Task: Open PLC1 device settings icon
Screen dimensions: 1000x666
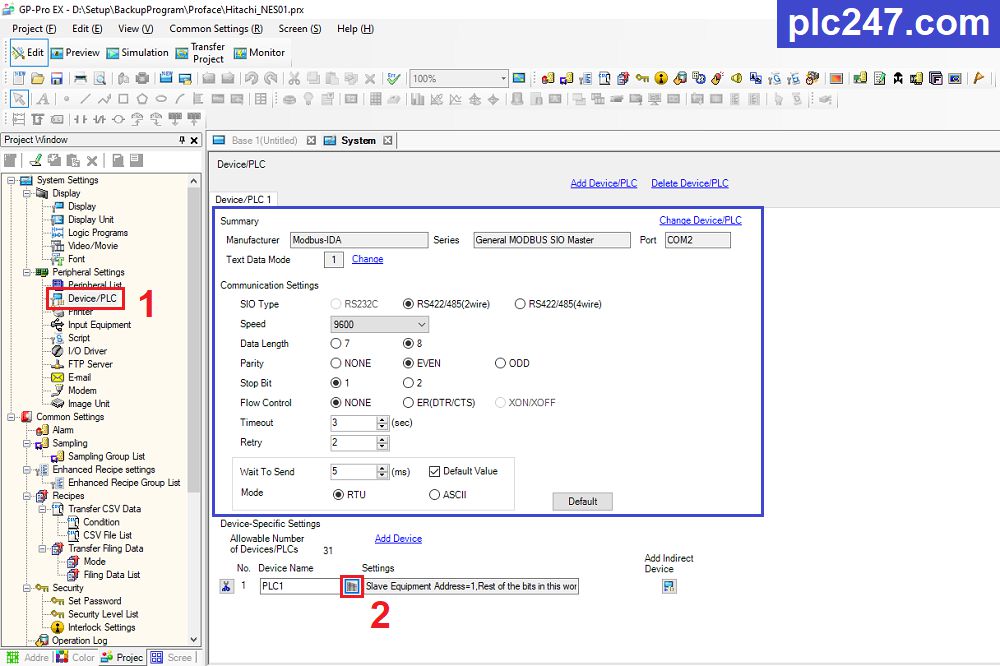Action: [351, 587]
